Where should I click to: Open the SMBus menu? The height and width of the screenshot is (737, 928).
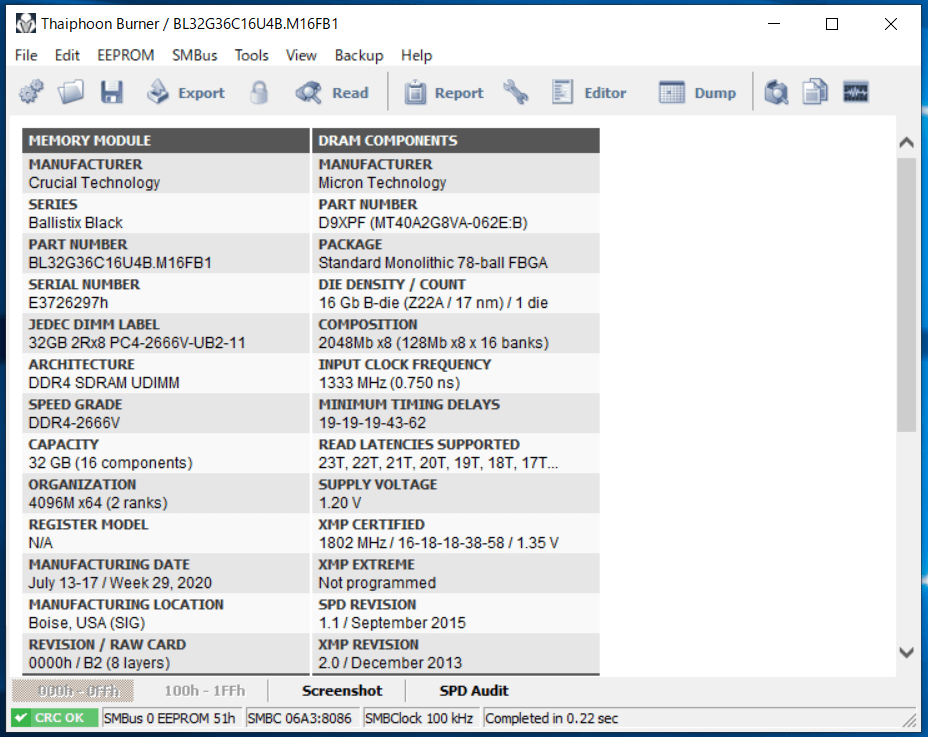(x=194, y=55)
